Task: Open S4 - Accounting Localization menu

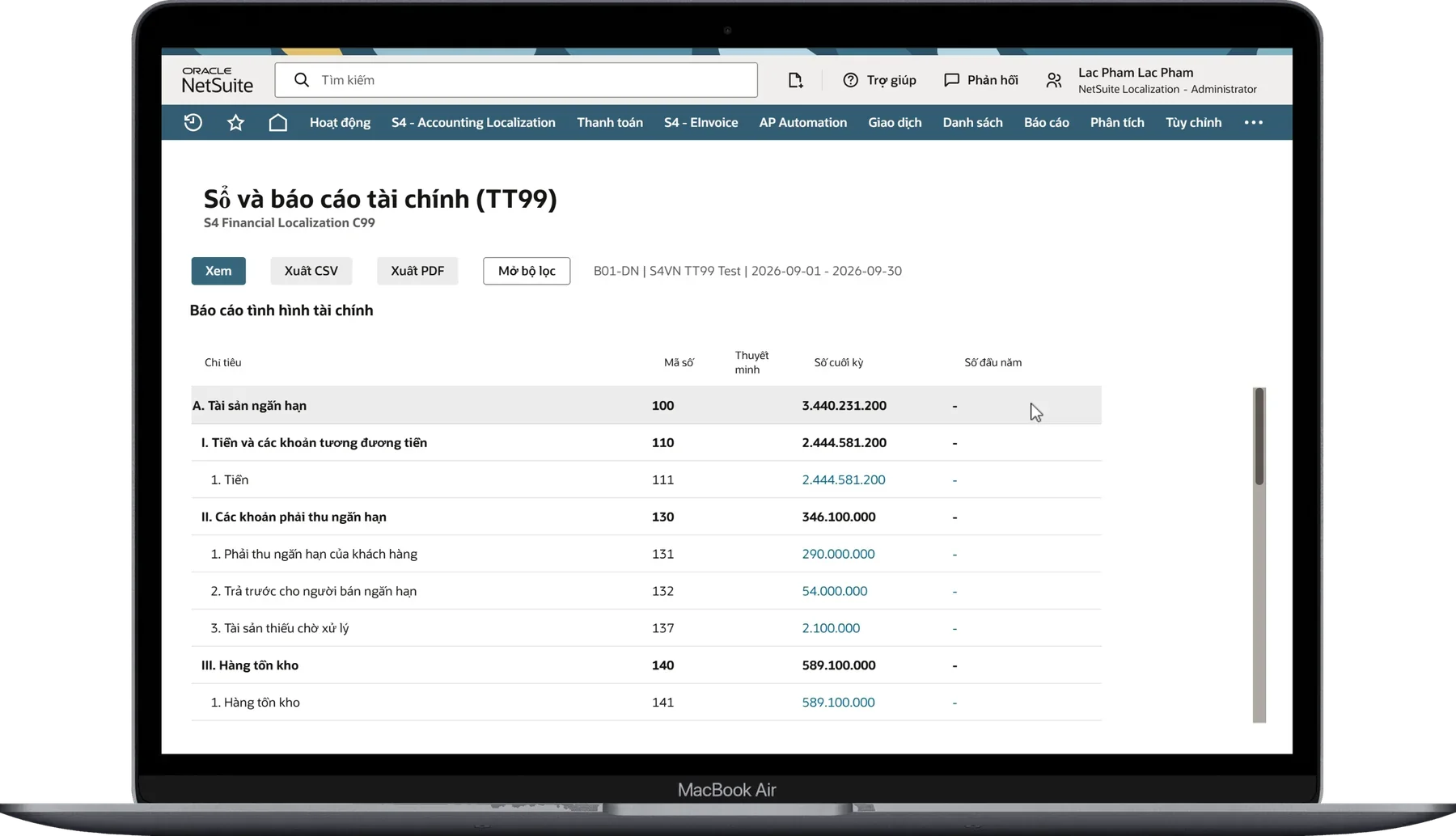Action: click(473, 122)
